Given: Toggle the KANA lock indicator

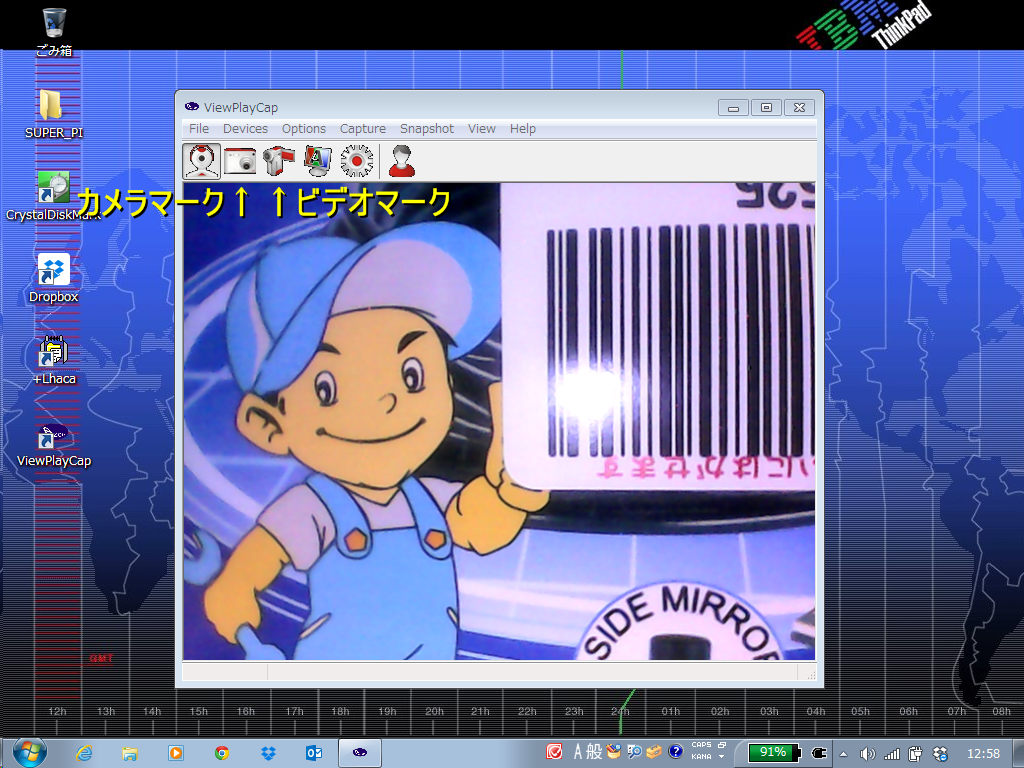Looking at the screenshot, I should coord(701,757).
